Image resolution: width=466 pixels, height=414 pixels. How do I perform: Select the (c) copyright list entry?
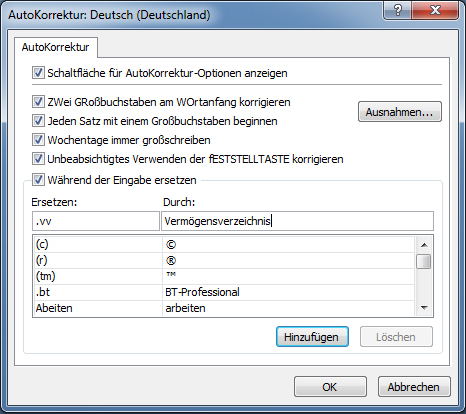[x=224, y=245]
